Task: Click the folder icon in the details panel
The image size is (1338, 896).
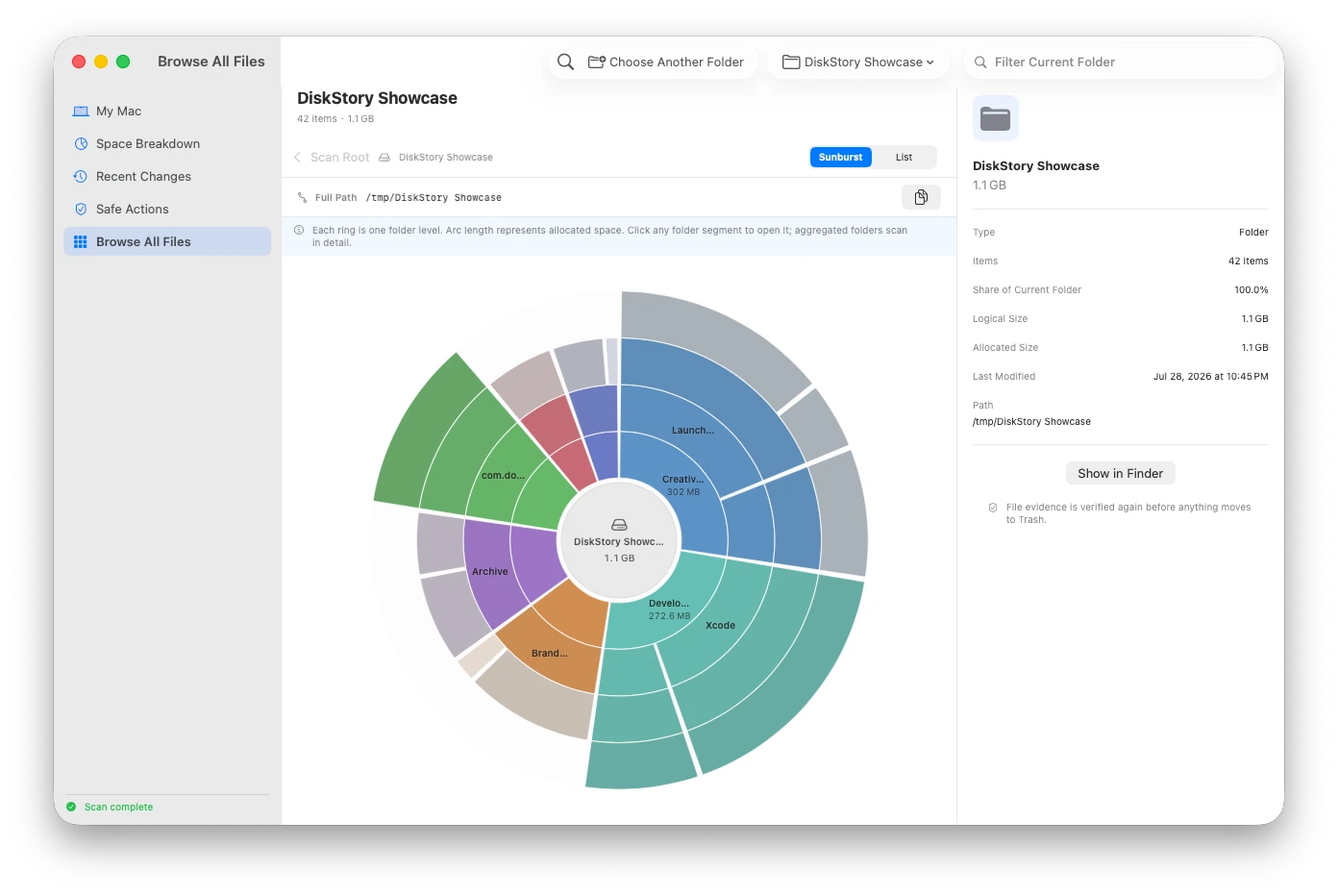Action: pos(996,119)
